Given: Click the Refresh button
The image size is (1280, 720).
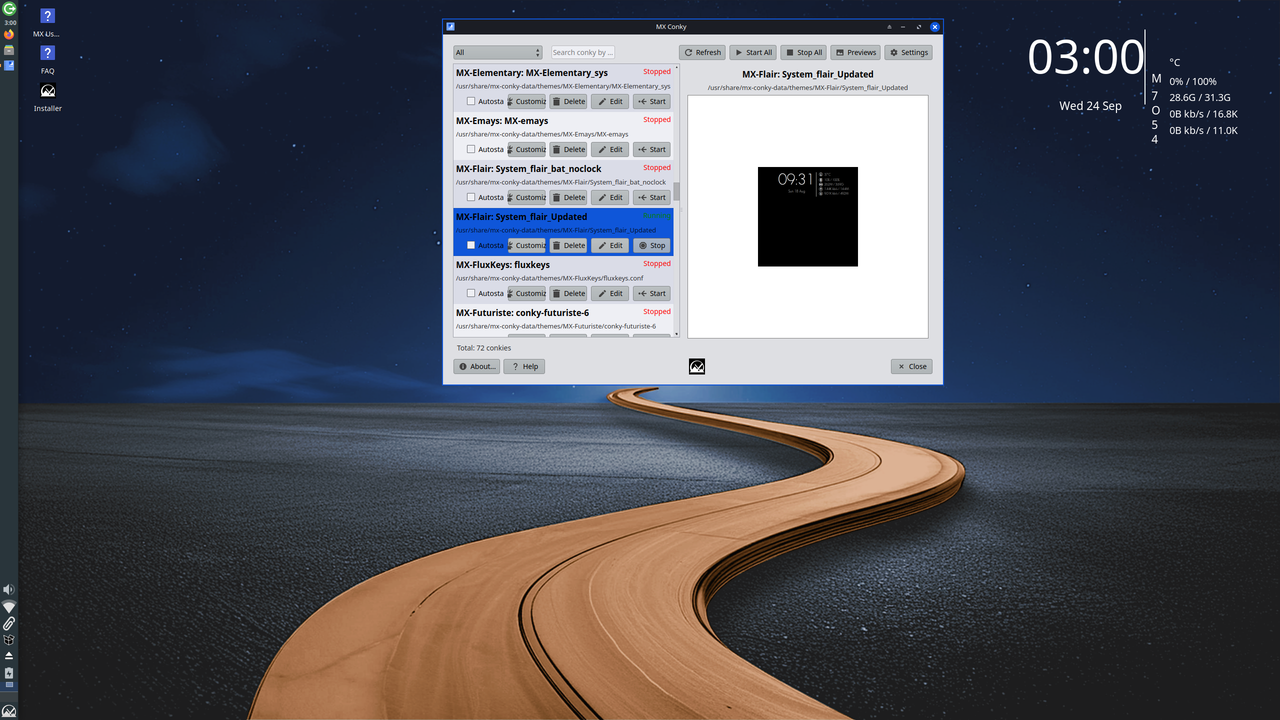Looking at the screenshot, I should coord(702,52).
